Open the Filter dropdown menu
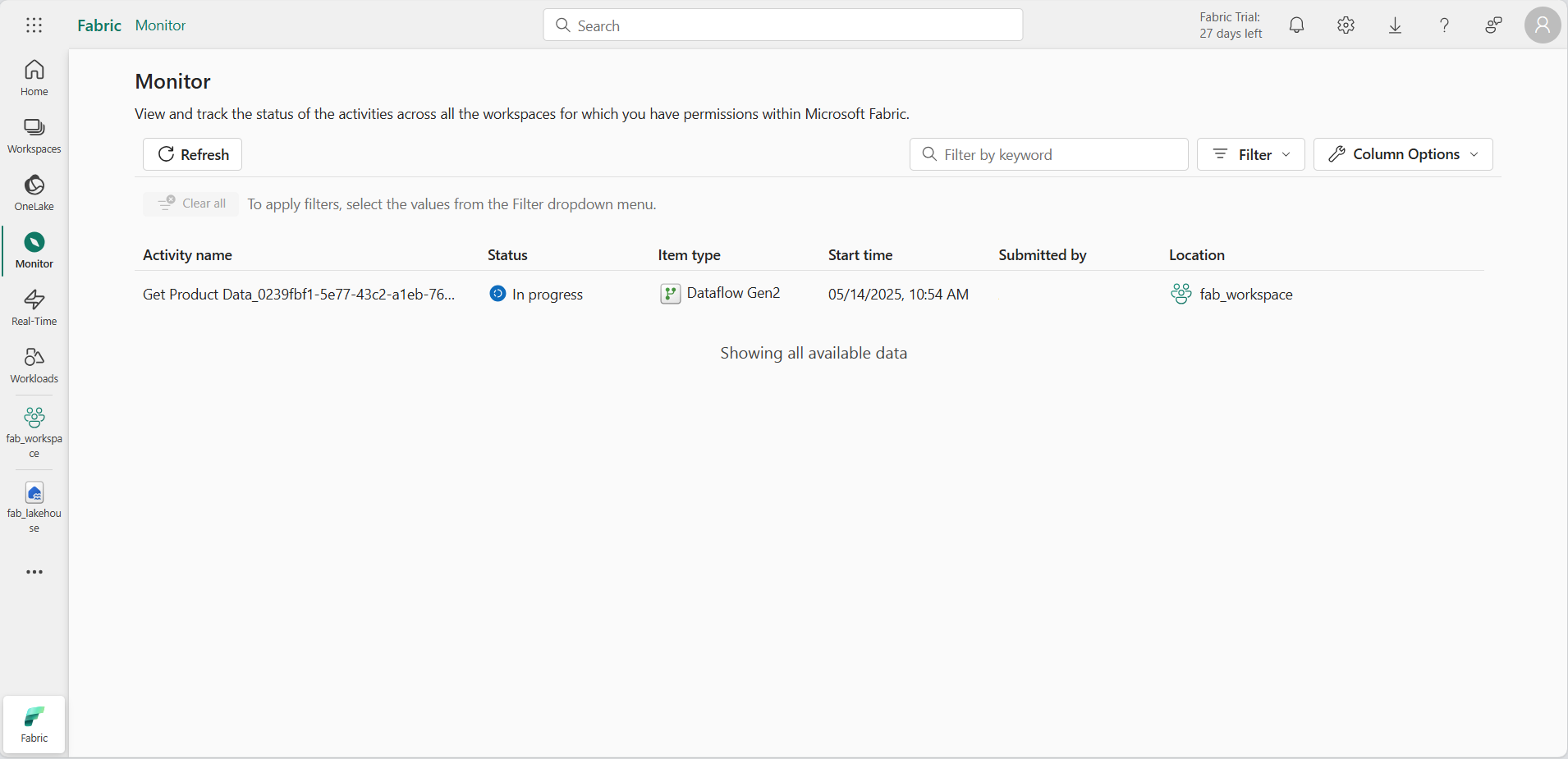 (1250, 154)
